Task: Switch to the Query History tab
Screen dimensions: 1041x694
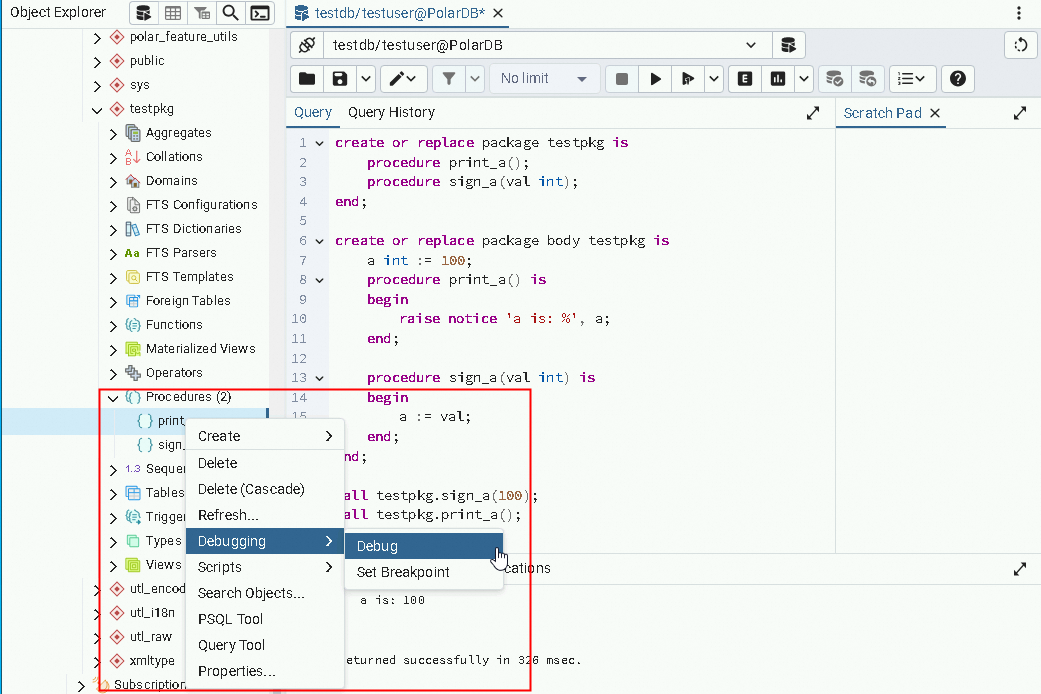Action: tap(391, 112)
